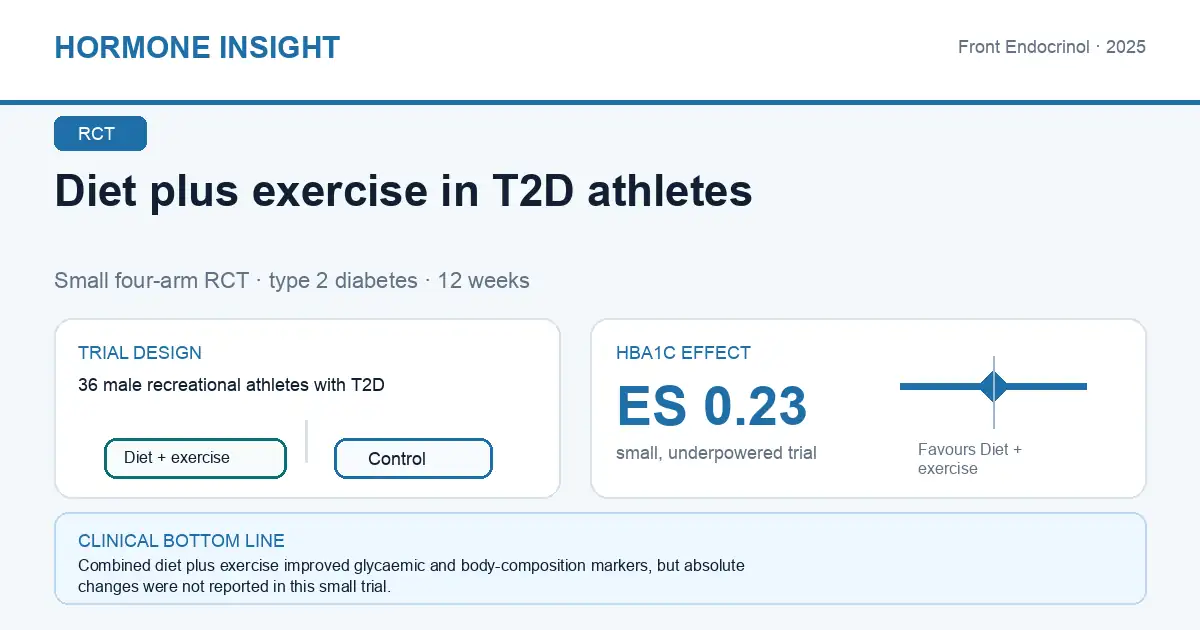Click the vertical null line in forest plot

[994, 392]
